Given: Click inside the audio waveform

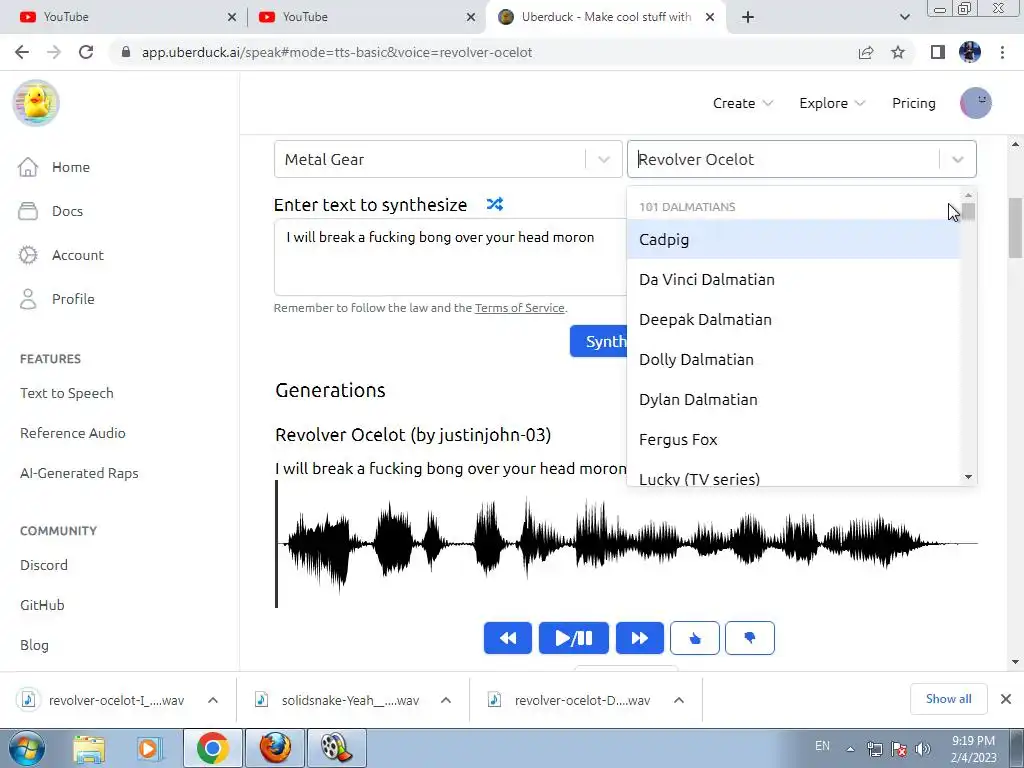Looking at the screenshot, I should 627,543.
